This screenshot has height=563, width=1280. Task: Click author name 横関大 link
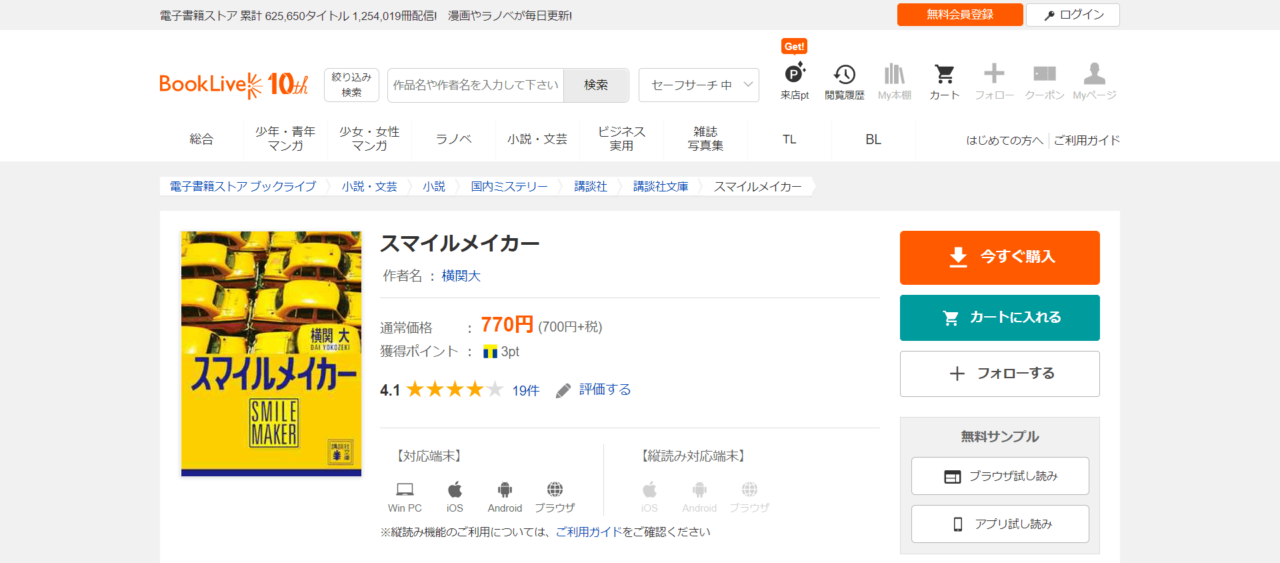461,276
